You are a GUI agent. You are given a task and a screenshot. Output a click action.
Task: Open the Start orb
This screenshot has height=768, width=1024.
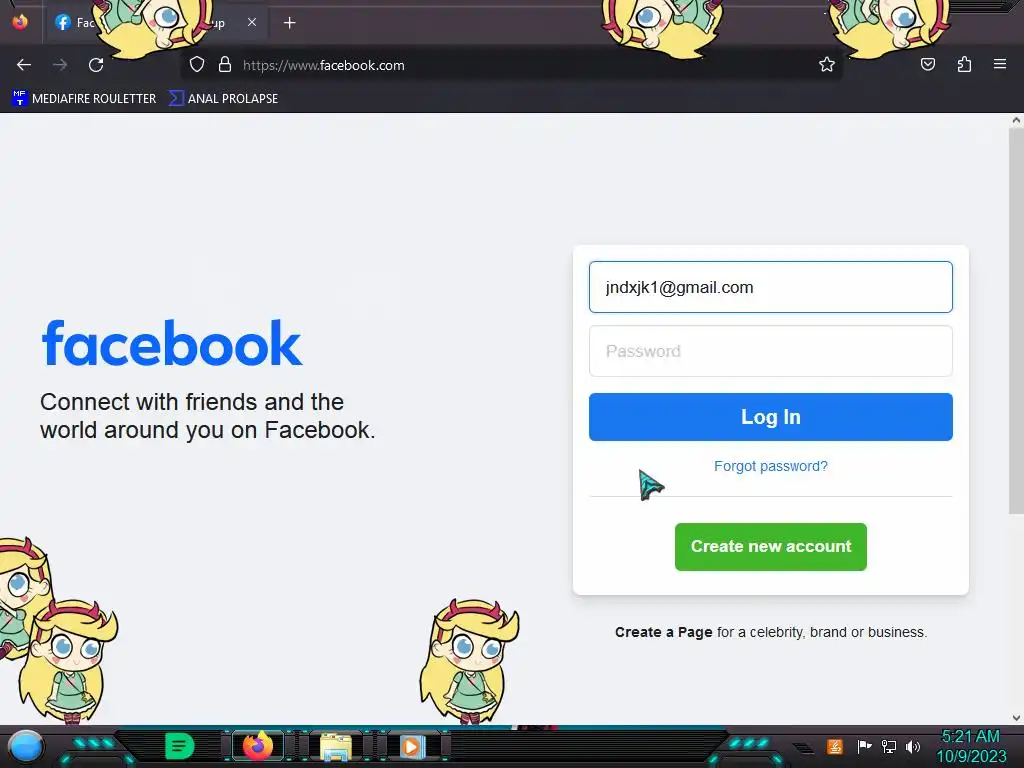pyautogui.click(x=26, y=747)
